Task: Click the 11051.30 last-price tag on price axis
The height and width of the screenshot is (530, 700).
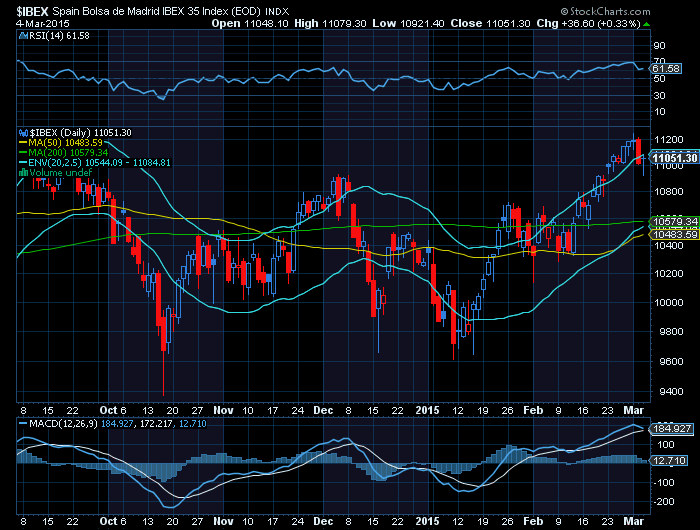Action: click(x=674, y=158)
